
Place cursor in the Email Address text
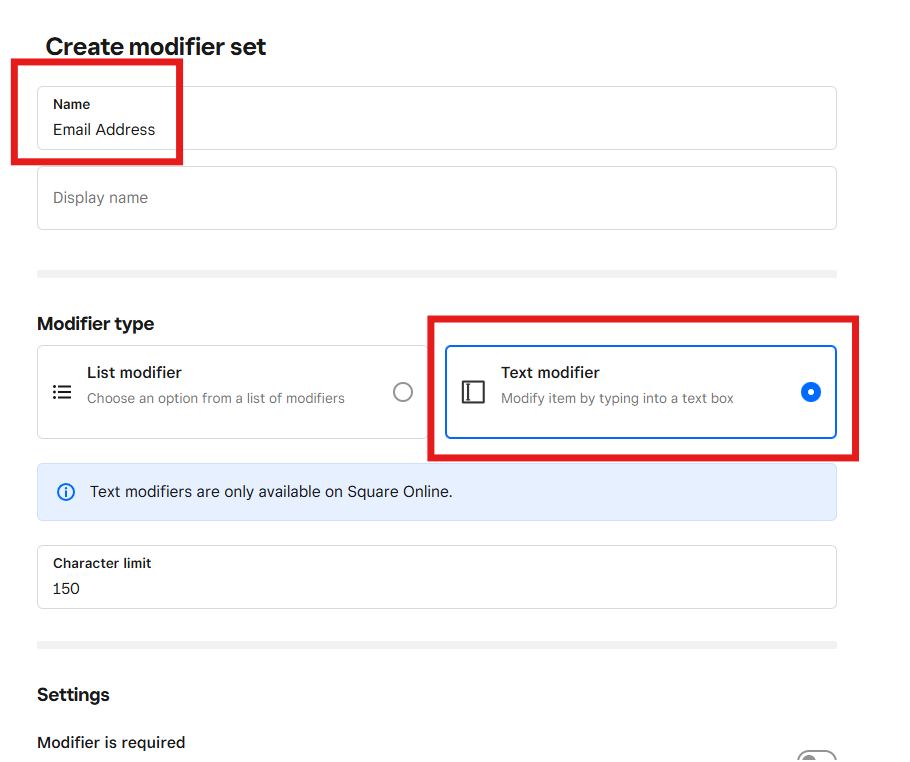coord(104,129)
